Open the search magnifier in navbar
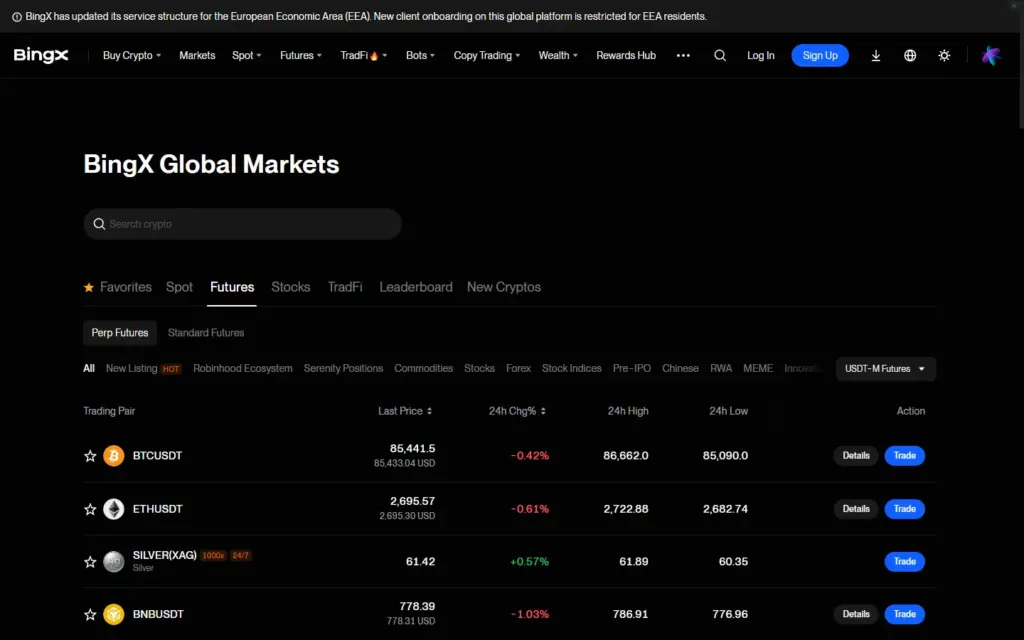The image size is (1024, 640). 720,56
